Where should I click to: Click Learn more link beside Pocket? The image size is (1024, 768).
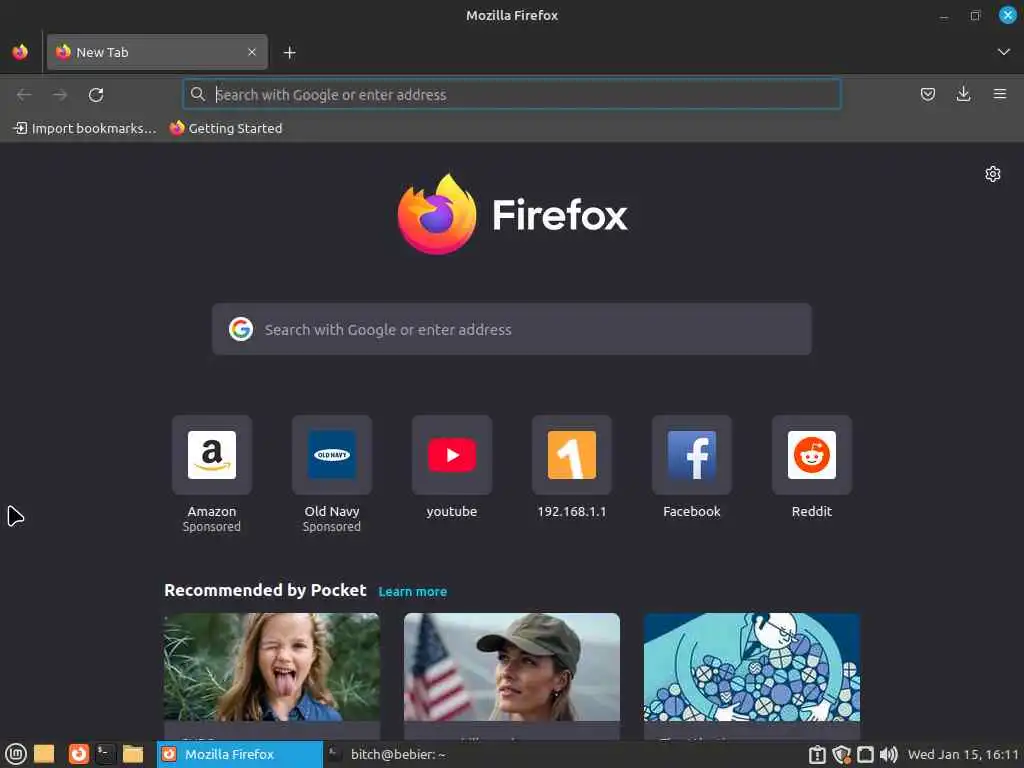click(413, 592)
